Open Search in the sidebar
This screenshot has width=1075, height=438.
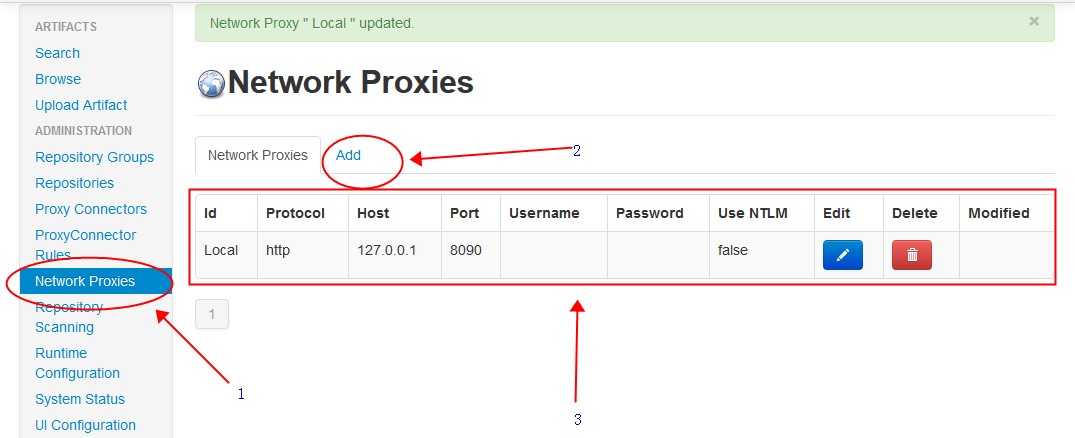click(58, 53)
